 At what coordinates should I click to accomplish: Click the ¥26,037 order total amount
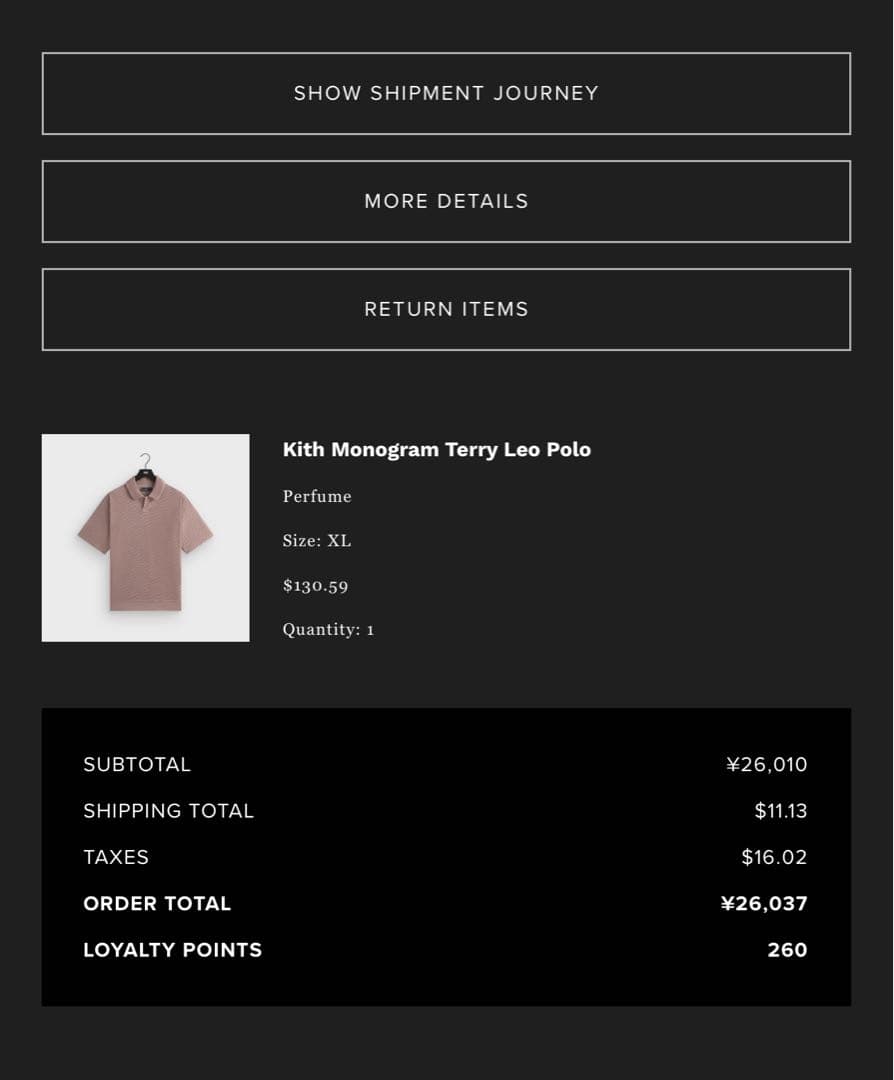(765, 903)
